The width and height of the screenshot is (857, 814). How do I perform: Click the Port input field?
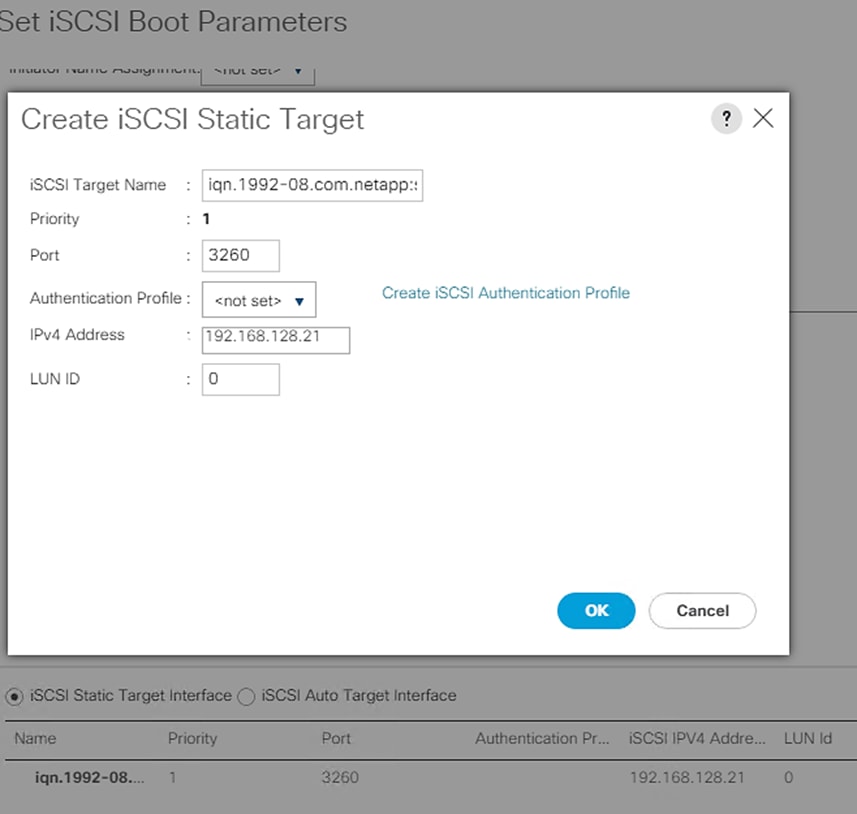tap(240, 255)
